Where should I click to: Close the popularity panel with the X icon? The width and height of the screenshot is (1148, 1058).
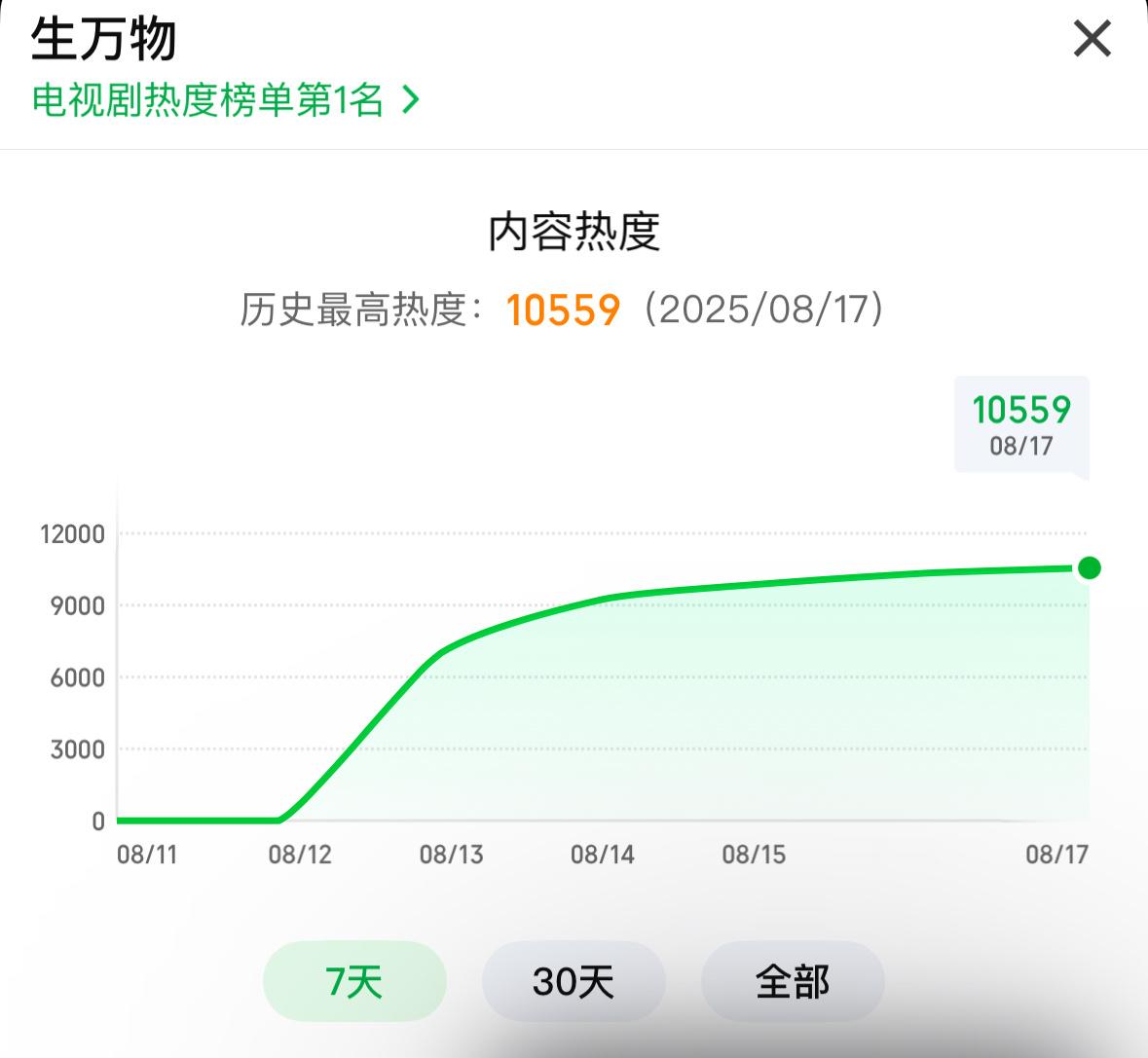(1092, 39)
